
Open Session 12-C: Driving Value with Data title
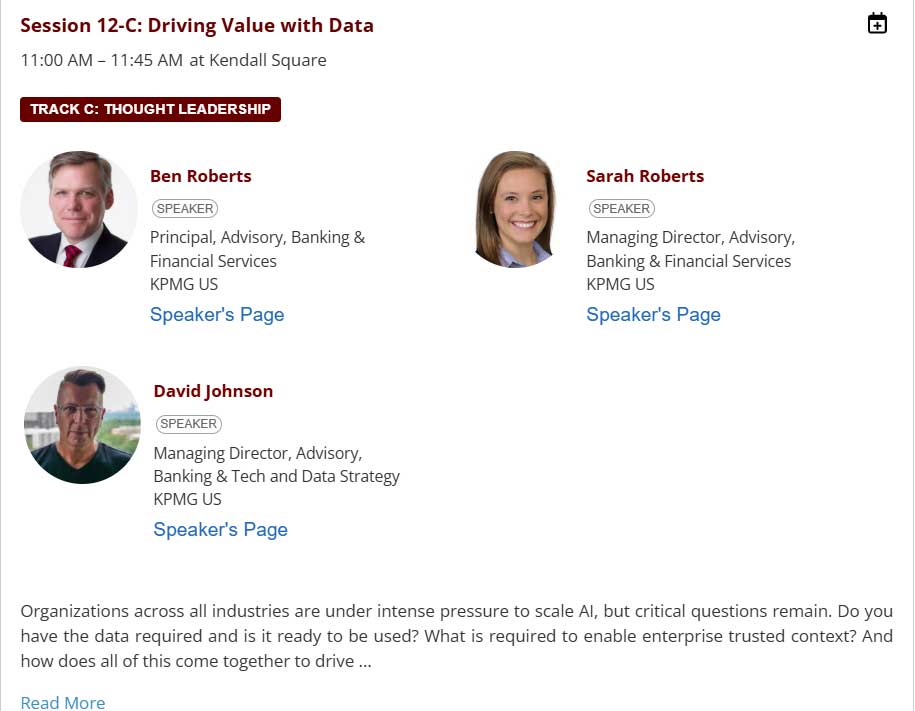(197, 26)
